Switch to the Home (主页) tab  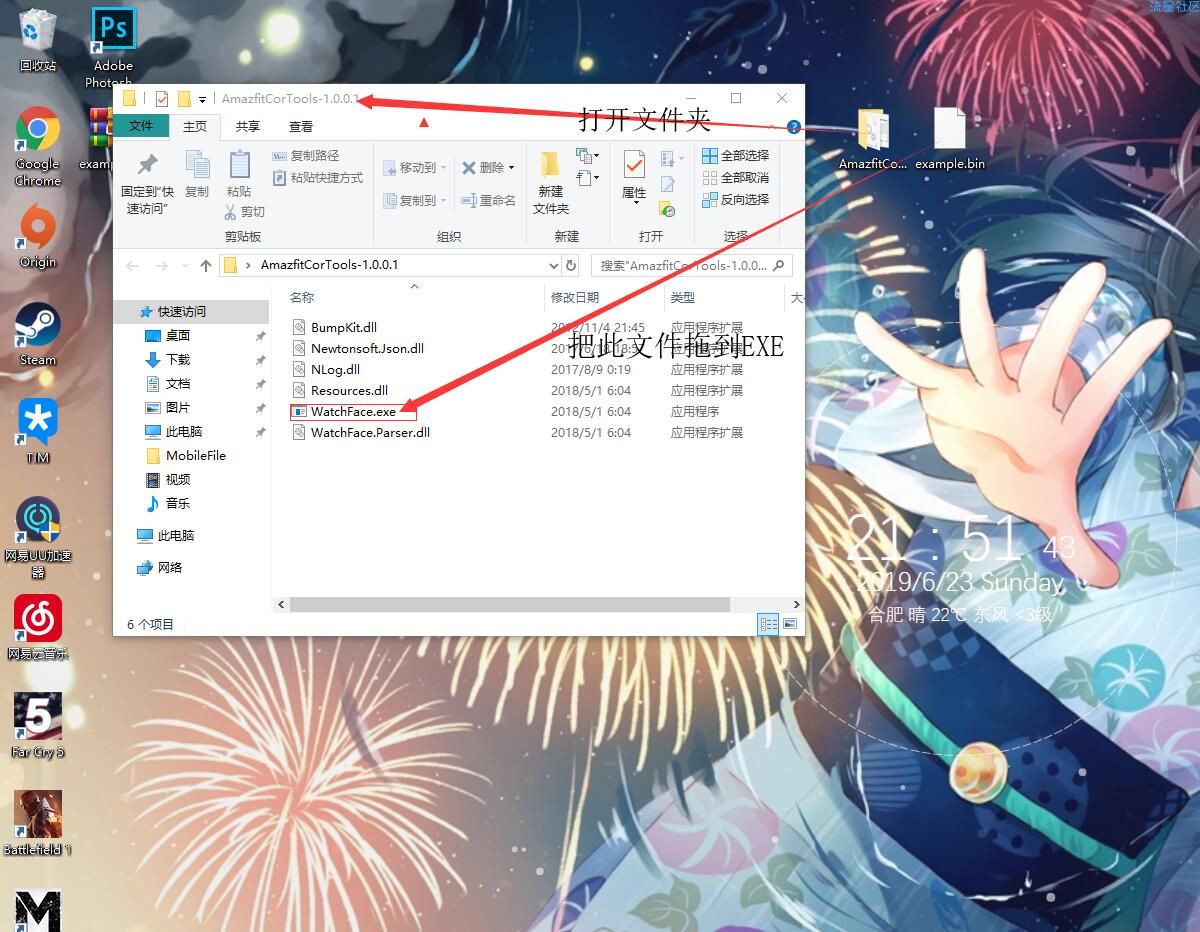coord(194,126)
